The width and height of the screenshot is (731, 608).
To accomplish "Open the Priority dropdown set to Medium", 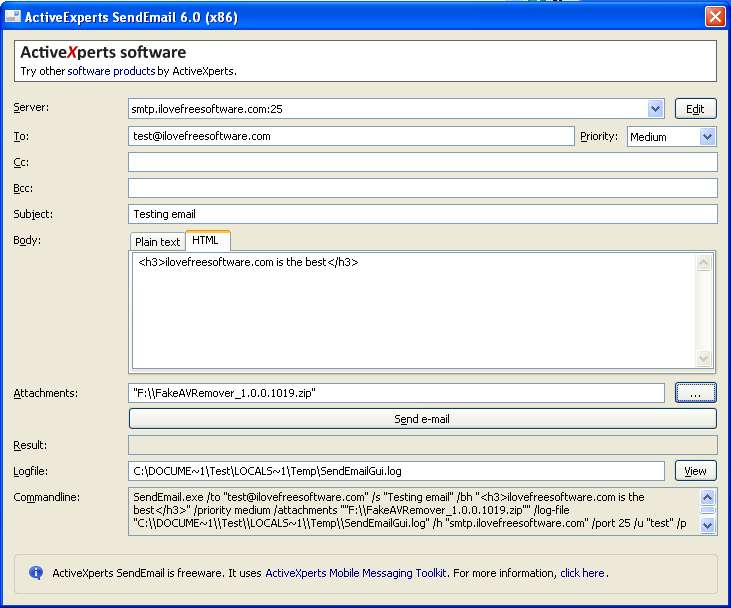I will 707,137.
